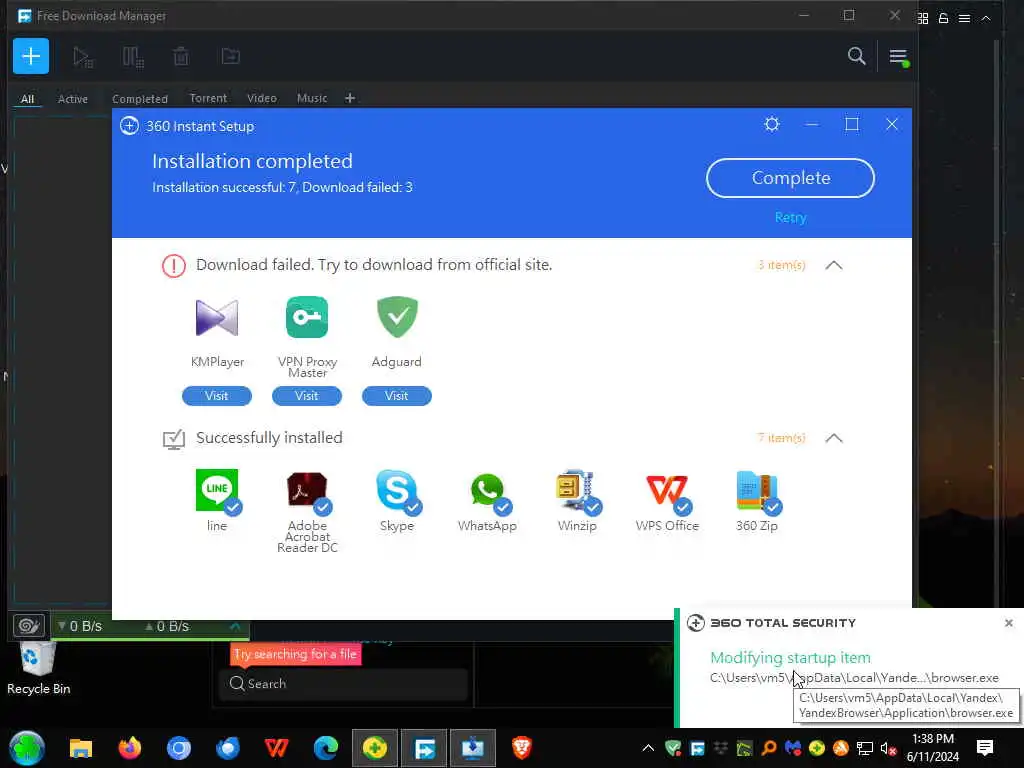Show hidden system tray icons
1024x768 pixels.
pyautogui.click(x=648, y=748)
